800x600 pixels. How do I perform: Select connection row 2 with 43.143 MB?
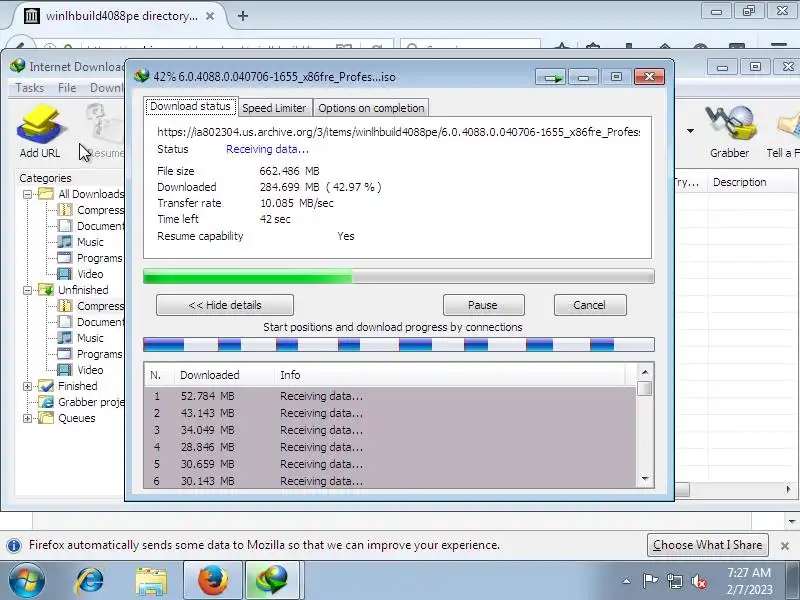click(390, 413)
